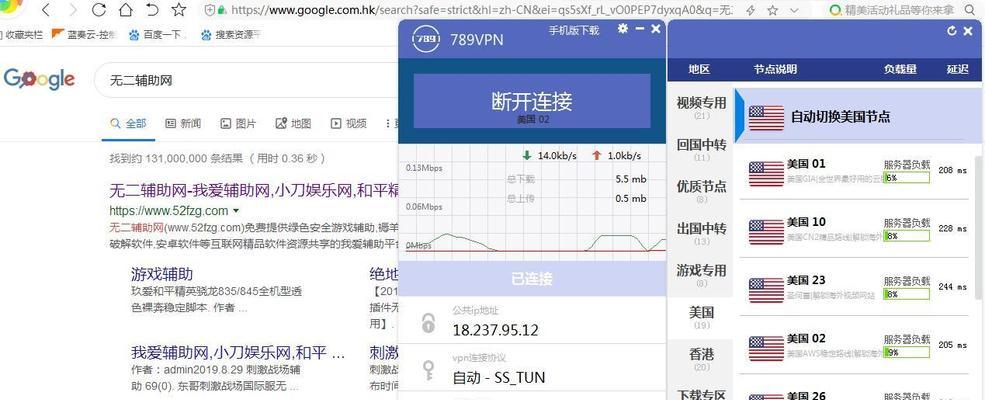
Task: Click the 已连接 status bar
Action: 532,279
